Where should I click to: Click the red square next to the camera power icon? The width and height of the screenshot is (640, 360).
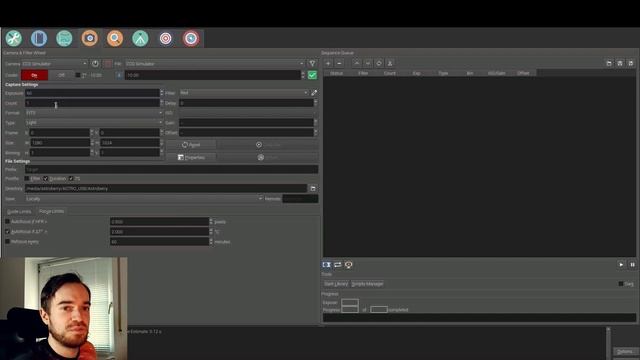(x=108, y=64)
